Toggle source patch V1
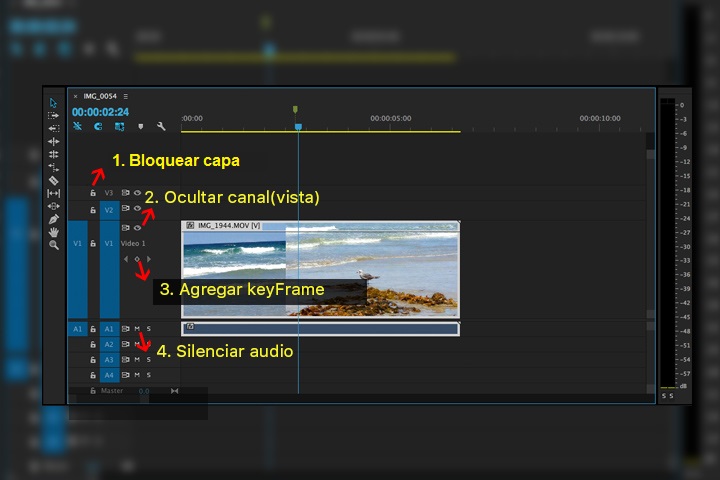This screenshot has height=480, width=720. (x=78, y=270)
